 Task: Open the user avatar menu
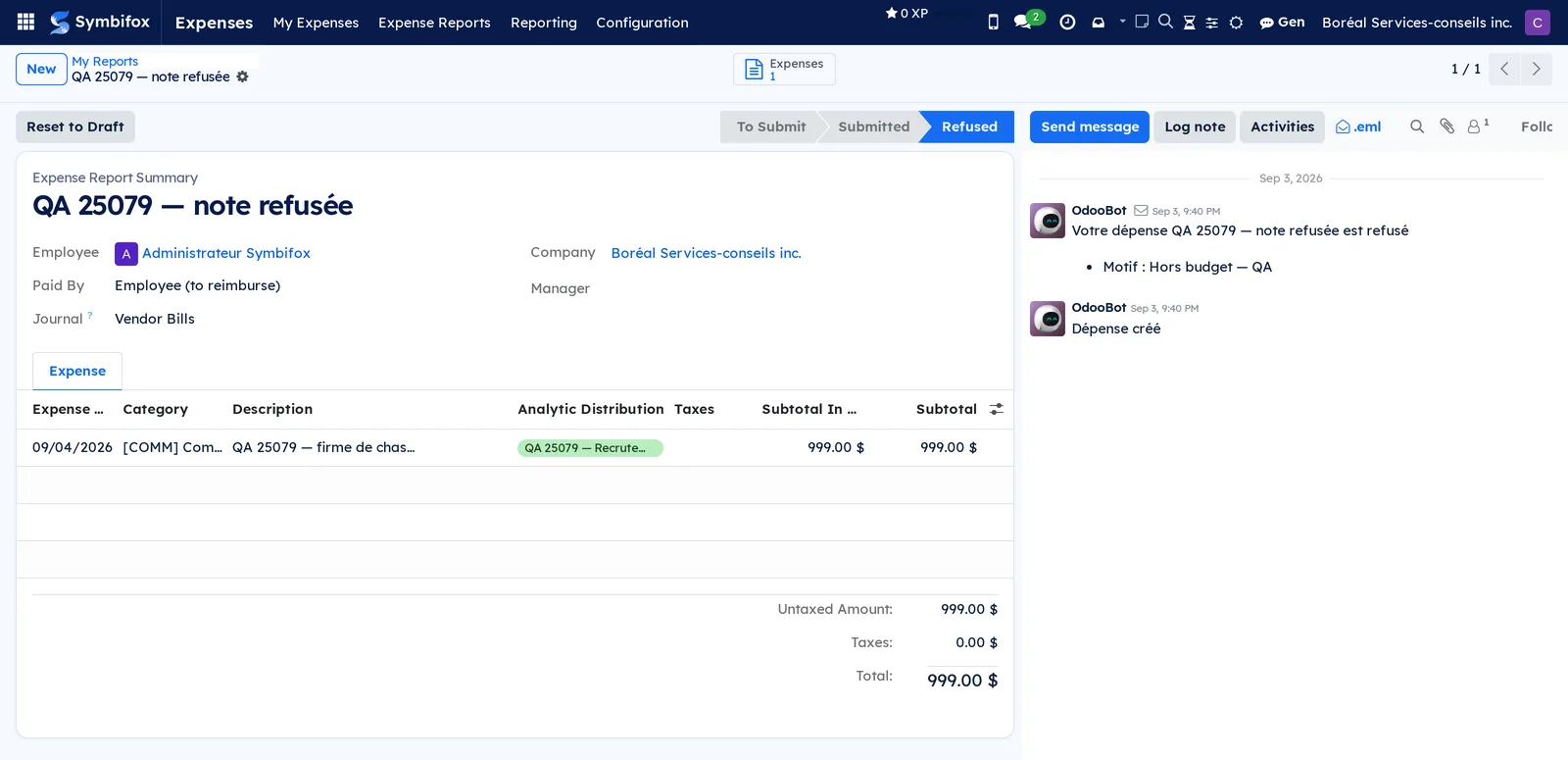click(x=1537, y=22)
